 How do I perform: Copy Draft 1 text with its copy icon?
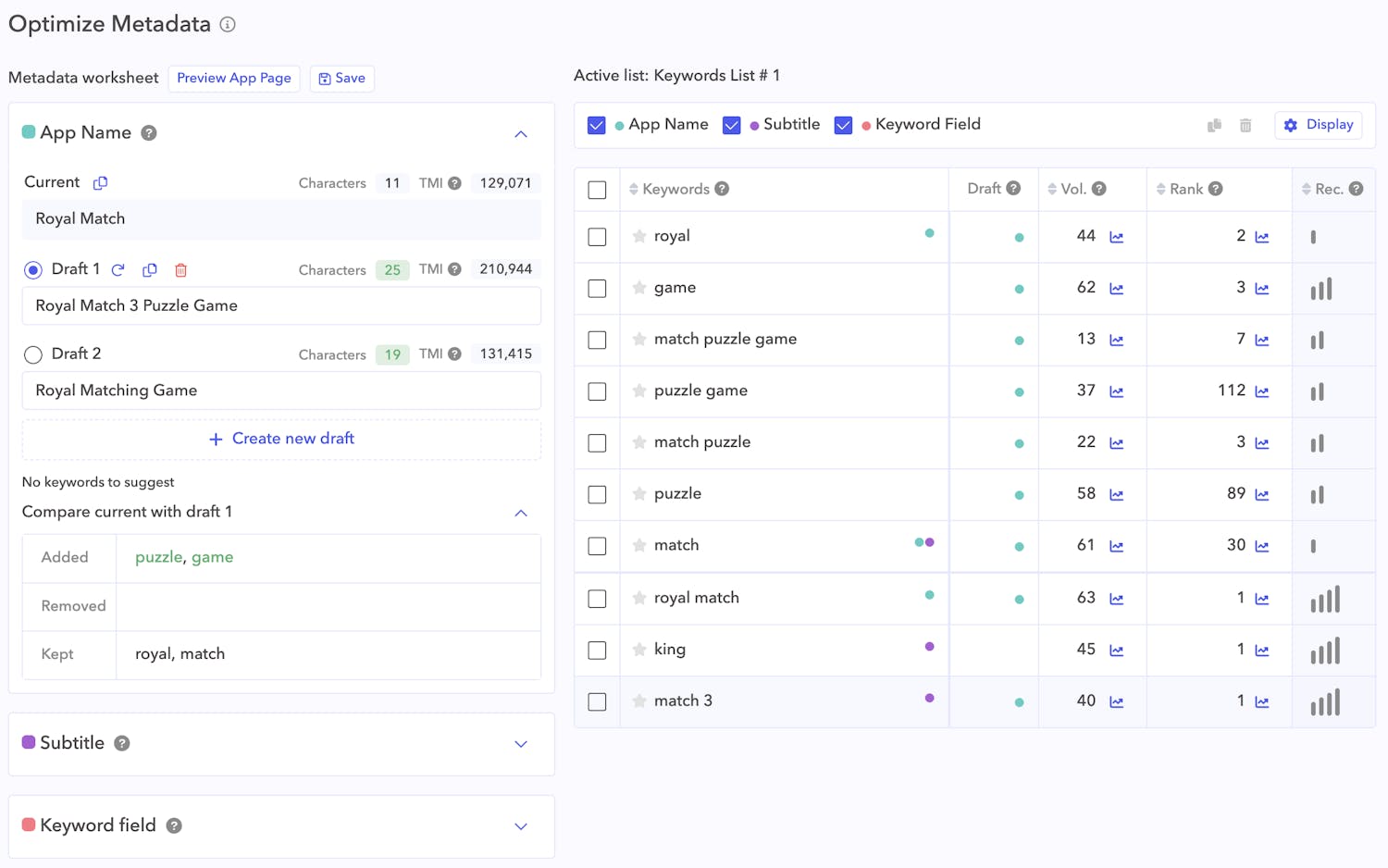pos(150,269)
